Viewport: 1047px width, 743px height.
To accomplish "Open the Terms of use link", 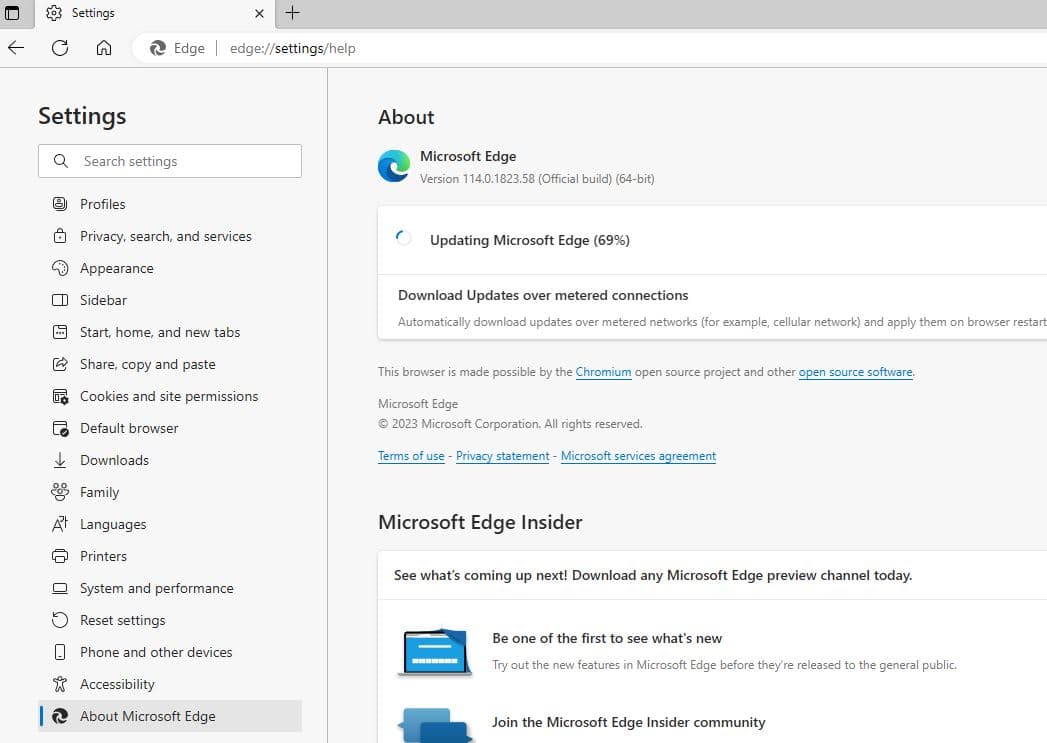I will [411, 456].
